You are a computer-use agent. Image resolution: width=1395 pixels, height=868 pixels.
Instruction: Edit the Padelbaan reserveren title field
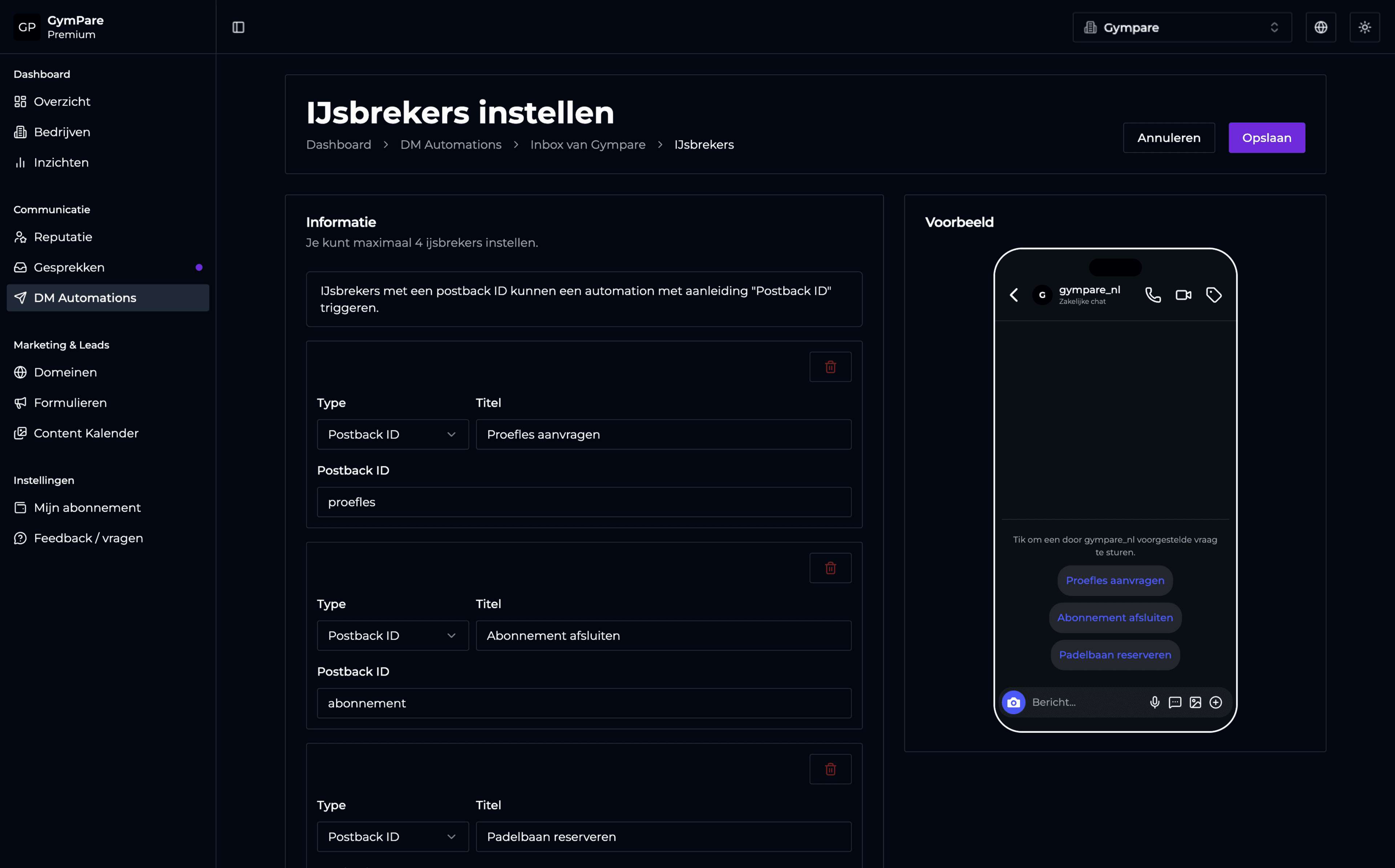663,837
